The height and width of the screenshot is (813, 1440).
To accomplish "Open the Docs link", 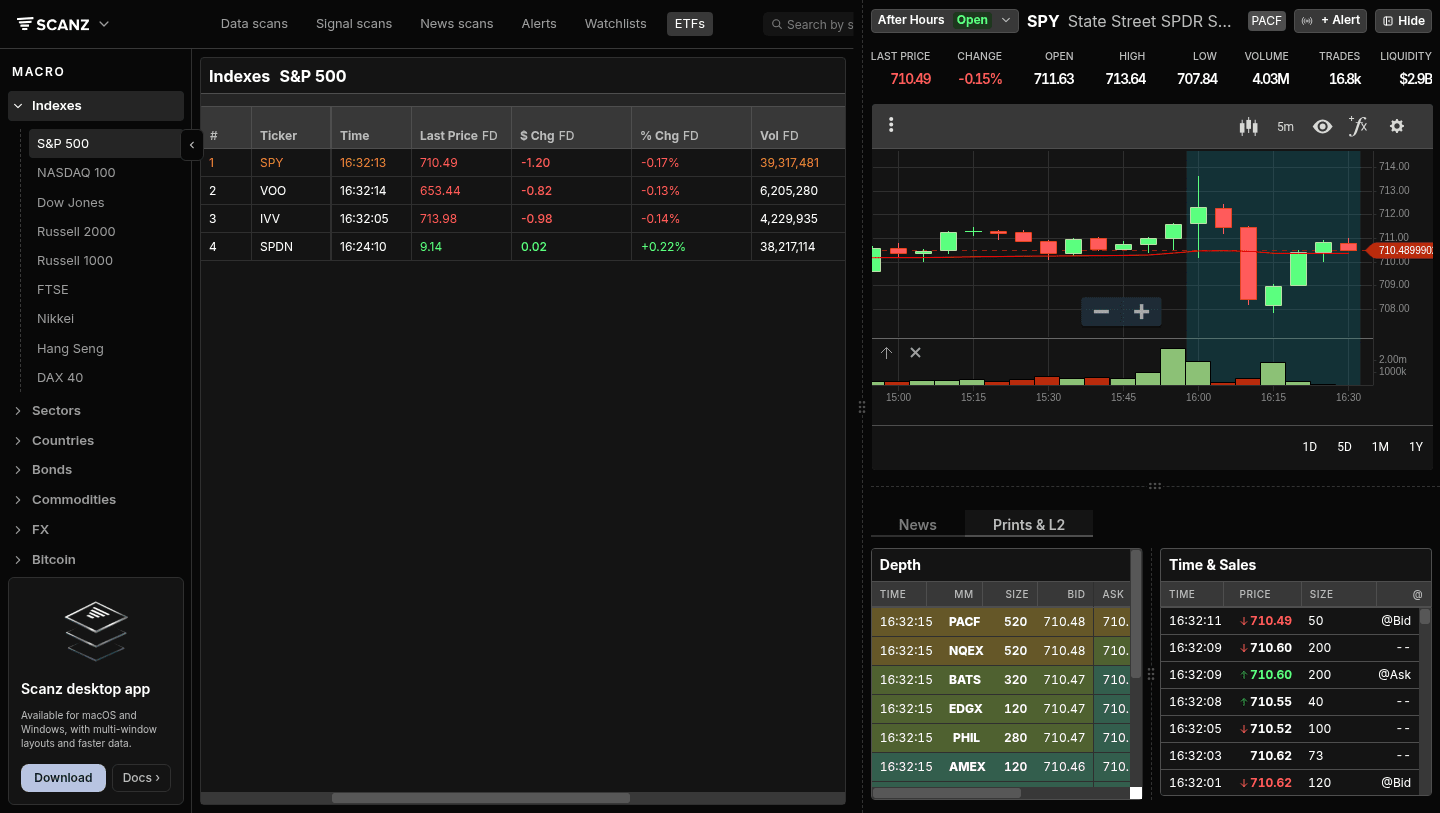I will point(141,778).
